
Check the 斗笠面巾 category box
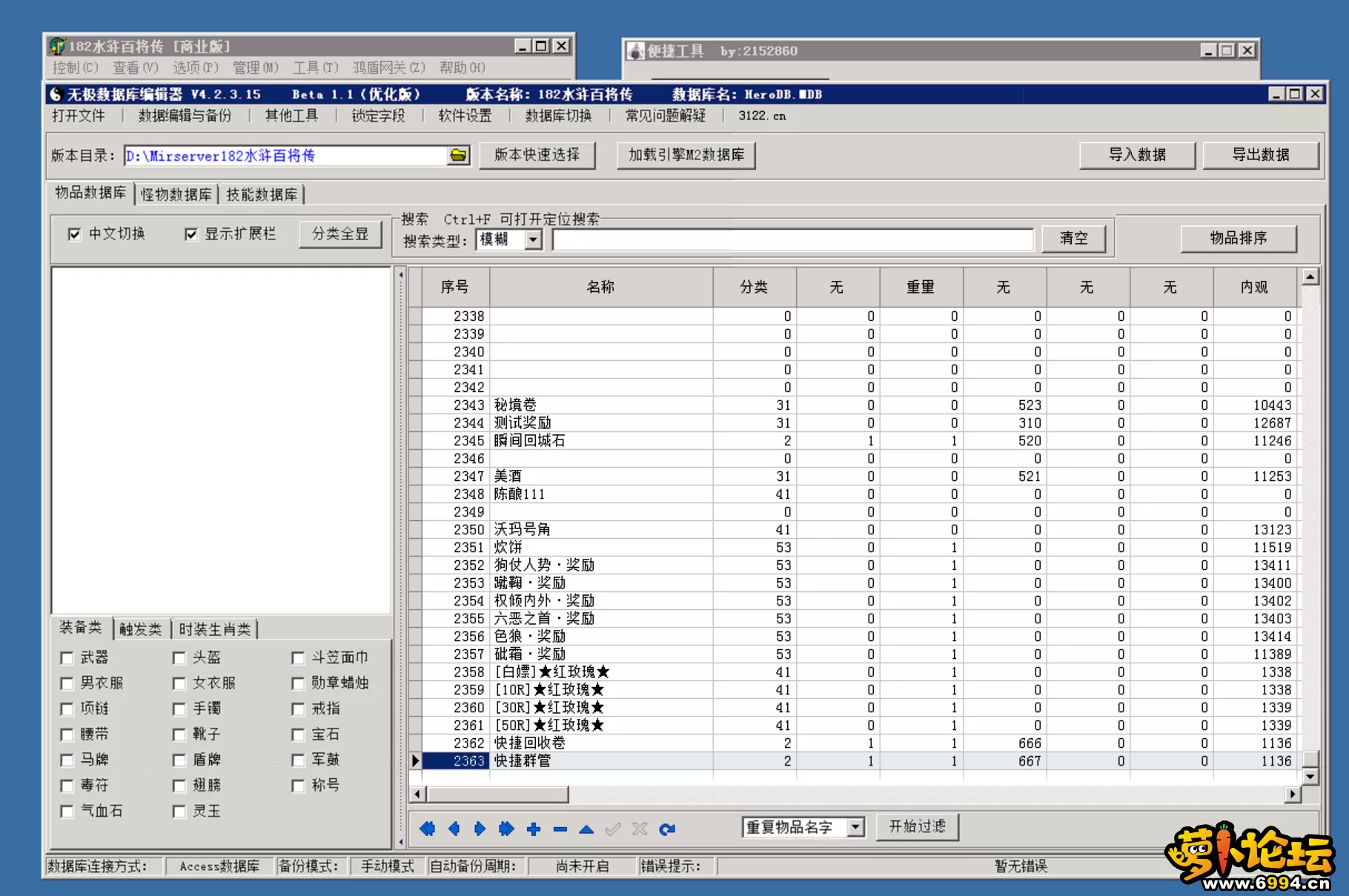coord(298,658)
